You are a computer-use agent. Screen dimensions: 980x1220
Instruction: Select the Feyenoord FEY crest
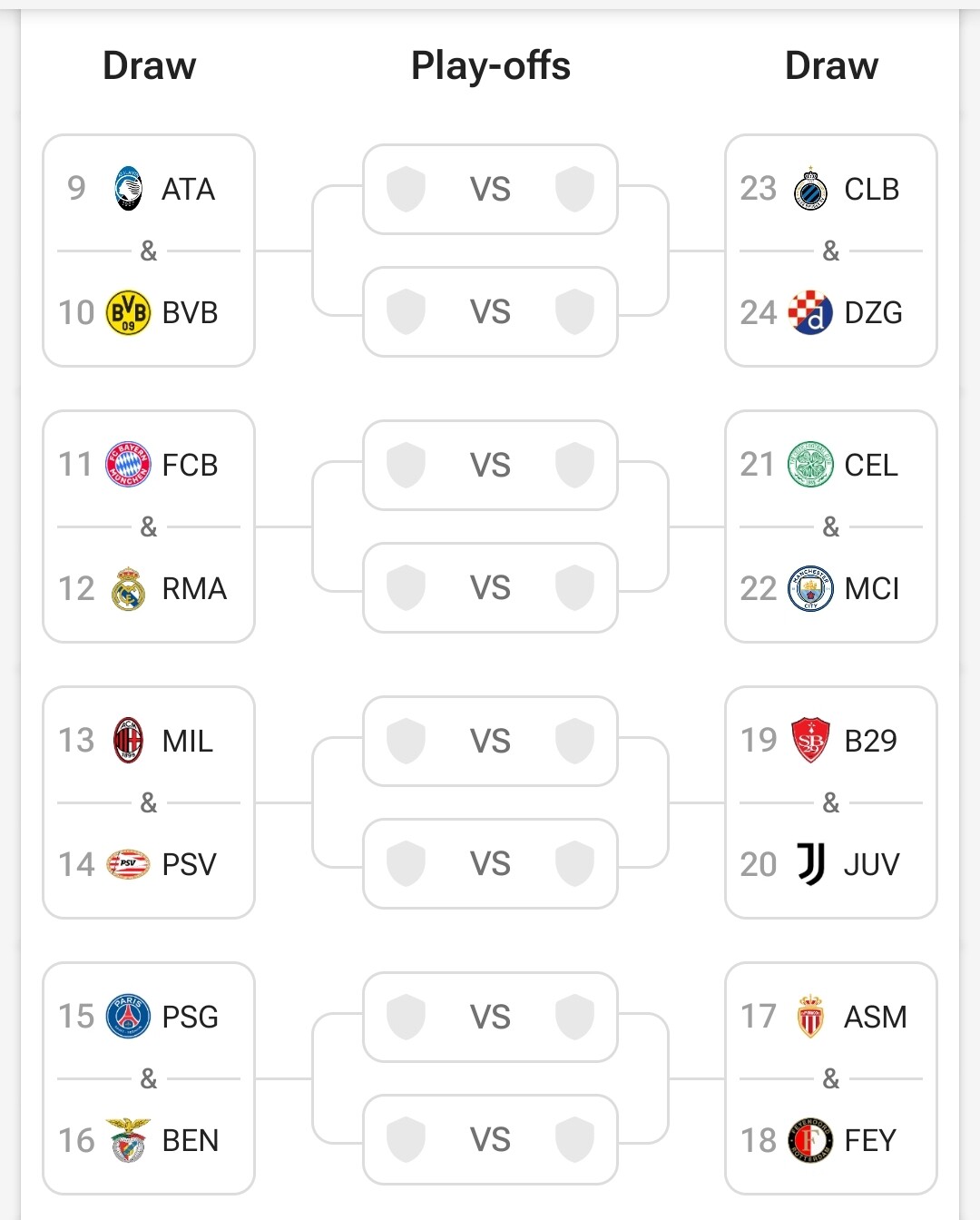click(810, 1140)
